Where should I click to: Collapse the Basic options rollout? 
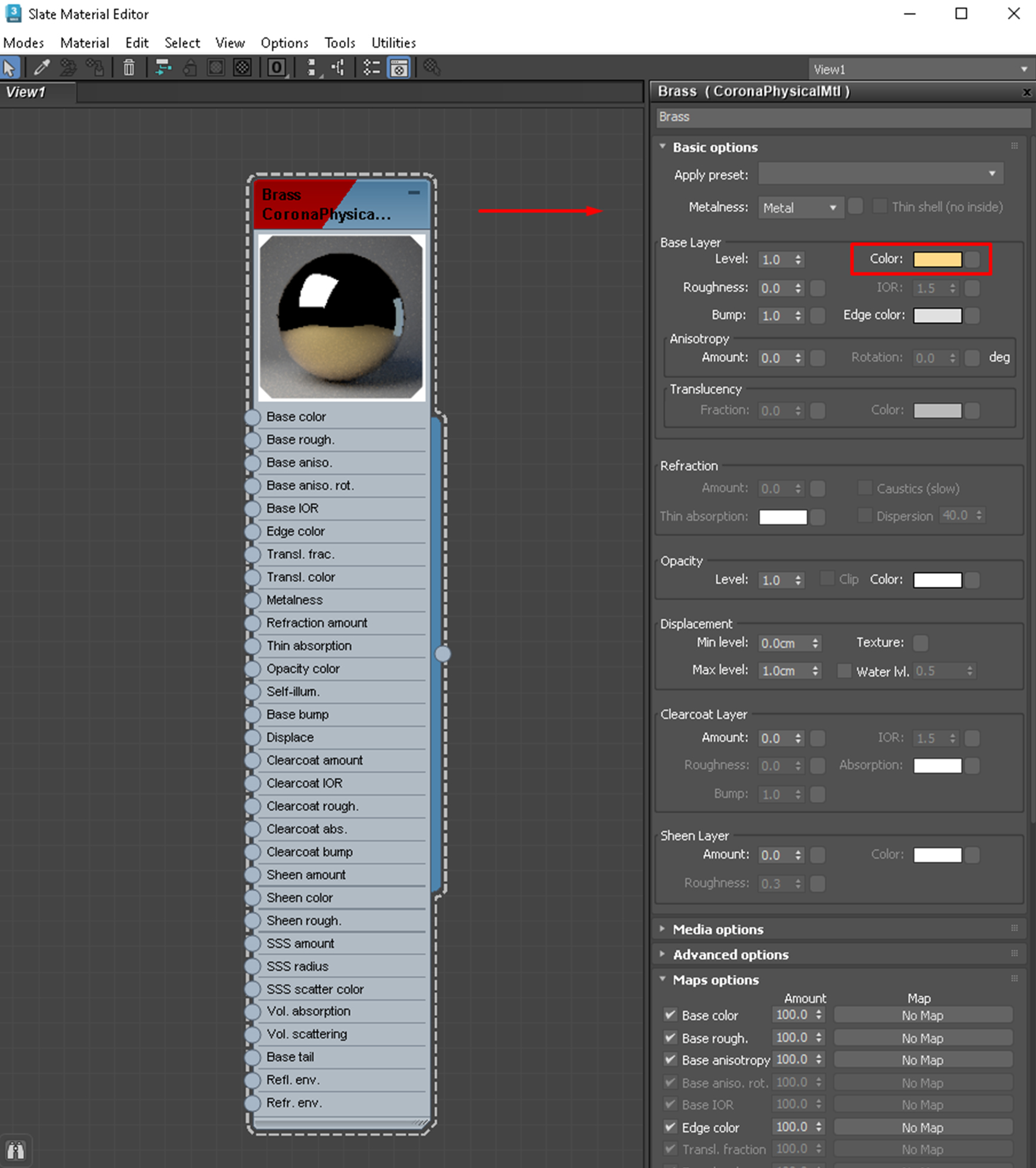(715, 147)
